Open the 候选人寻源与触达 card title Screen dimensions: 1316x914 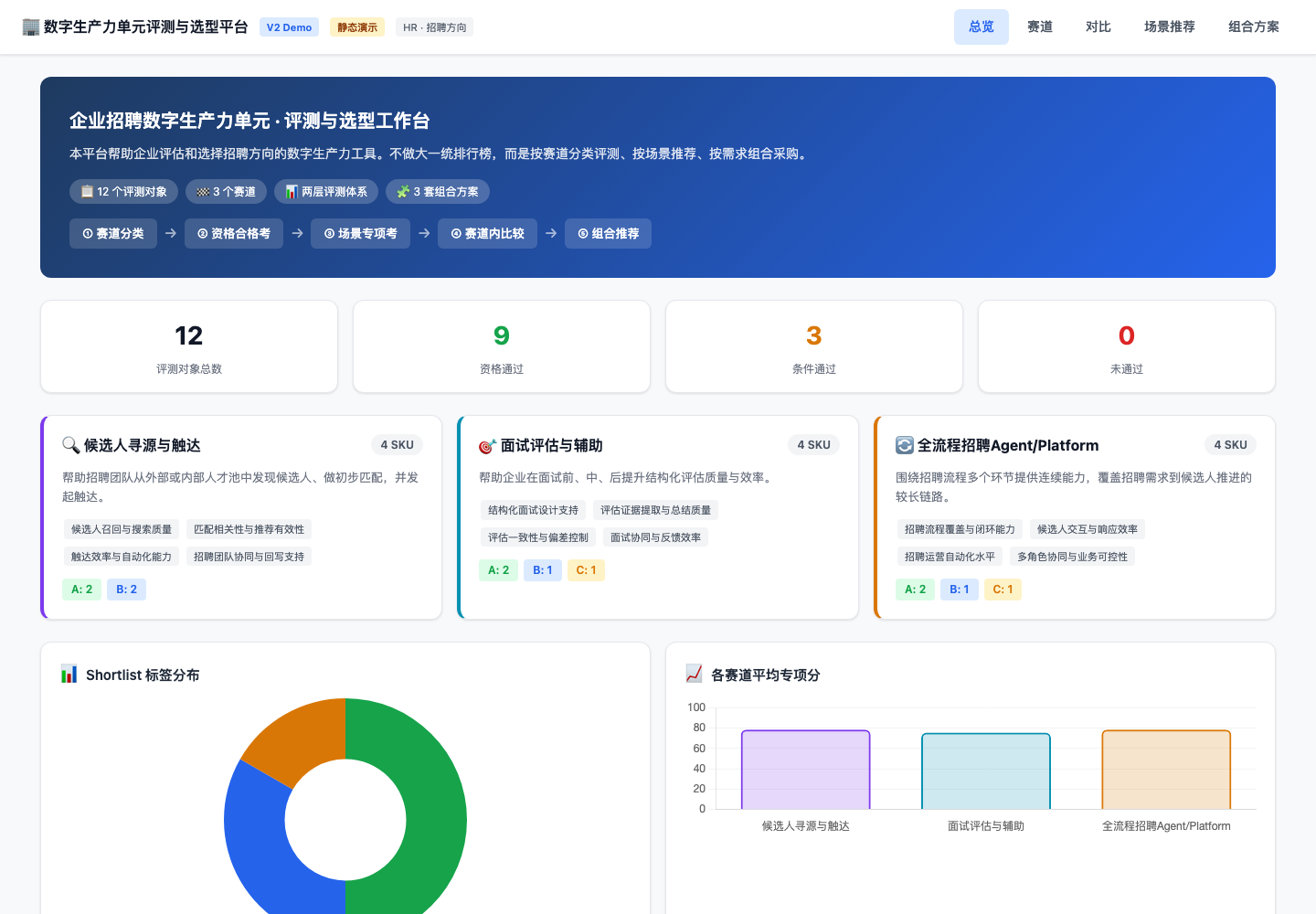[x=142, y=445]
